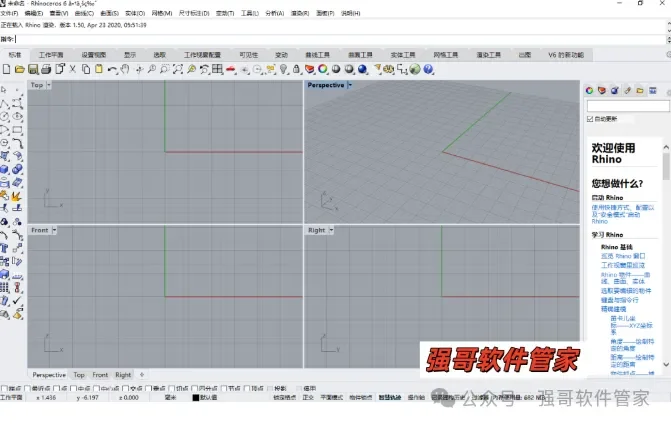The height and width of the screenshot is (425, 671).
Task: Select the Pan hand tool
Action: point(125,69)
